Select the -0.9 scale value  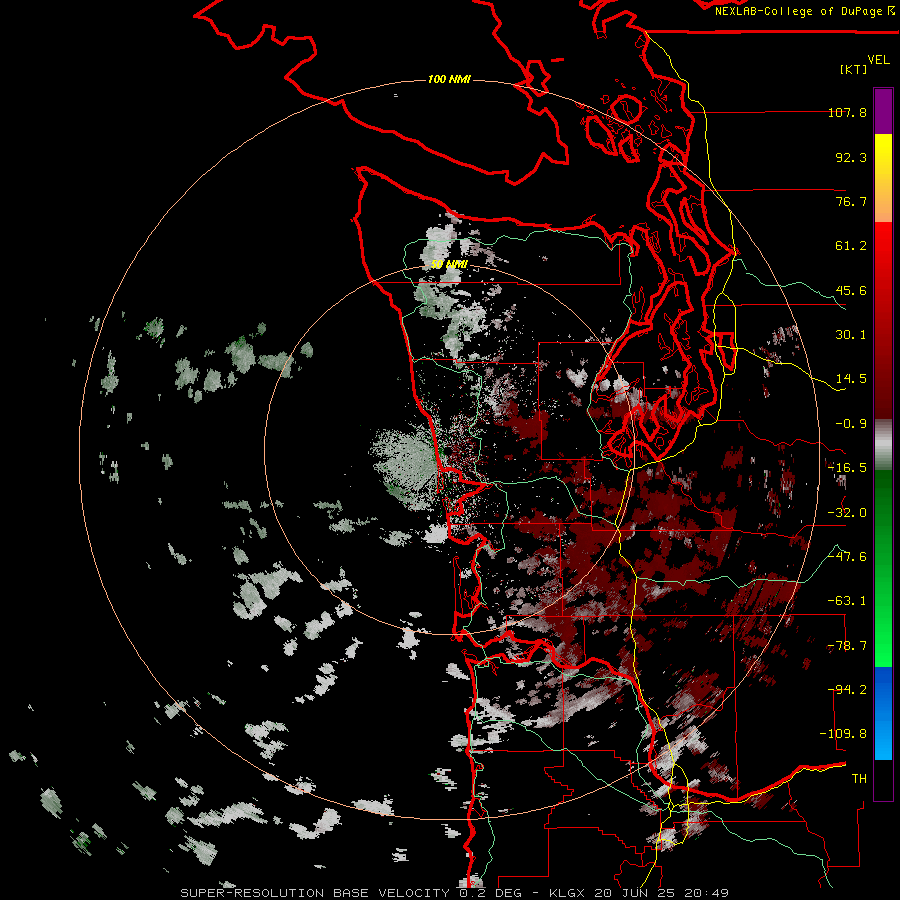click(x=851, y=424)
